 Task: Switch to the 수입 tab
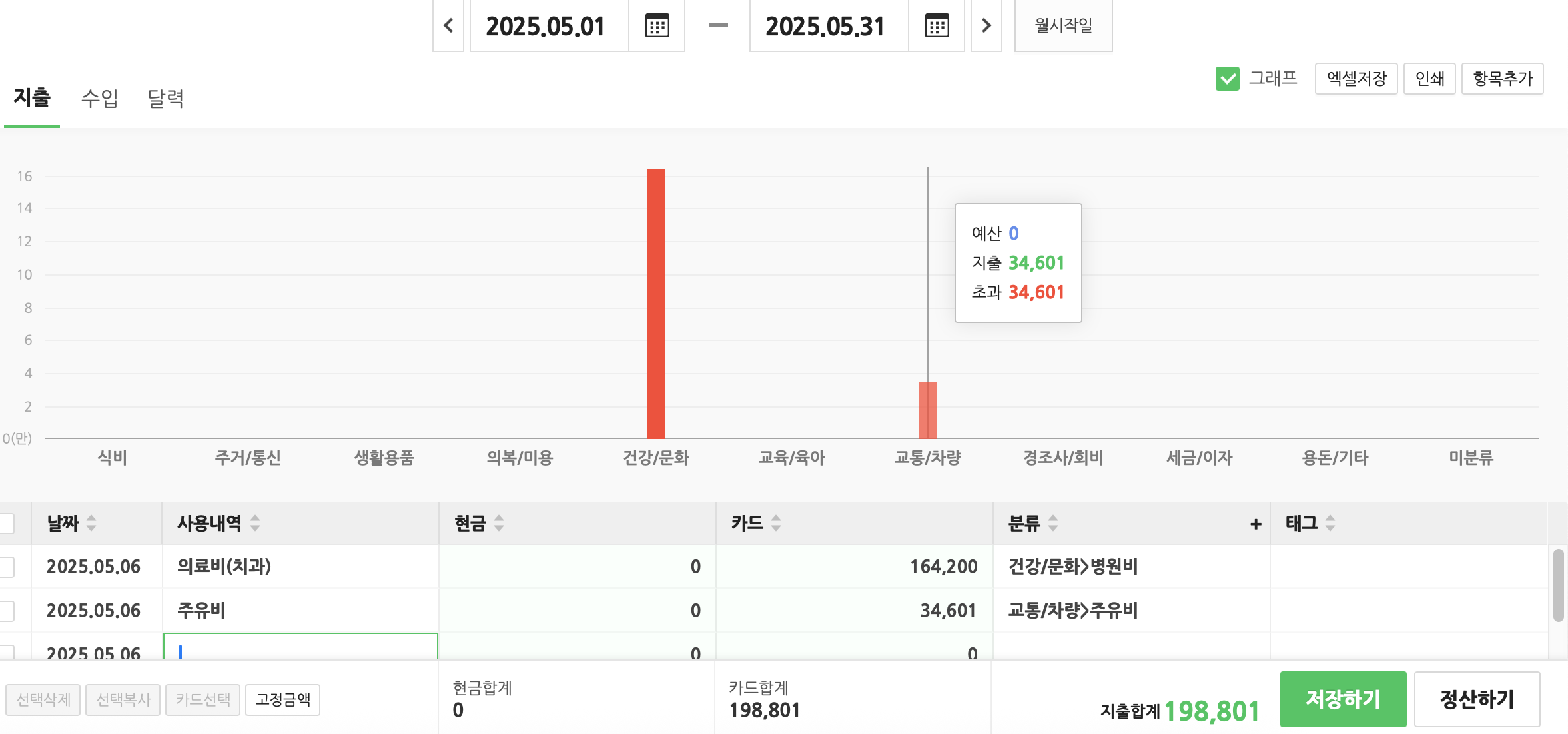99,98
